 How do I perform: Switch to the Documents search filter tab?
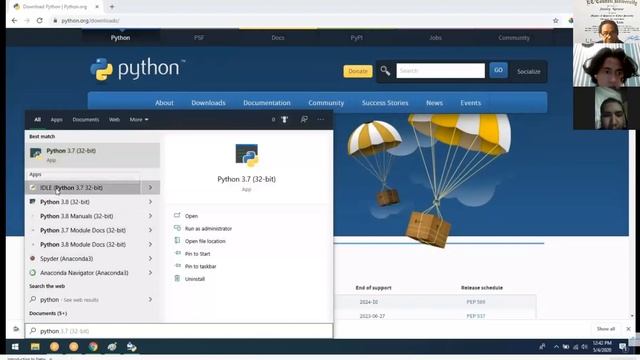click(86, 120)
